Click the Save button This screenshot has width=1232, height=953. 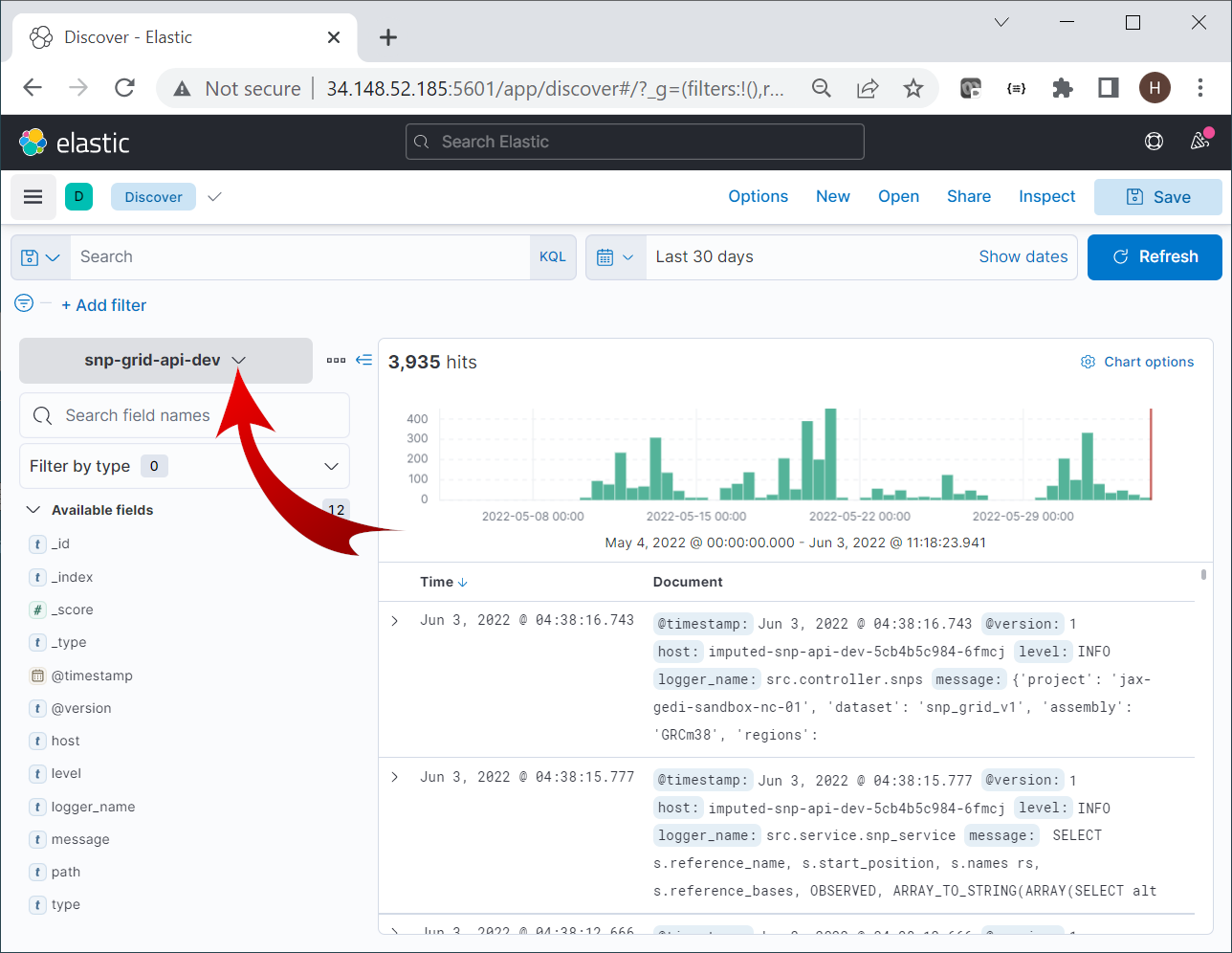1158,197
